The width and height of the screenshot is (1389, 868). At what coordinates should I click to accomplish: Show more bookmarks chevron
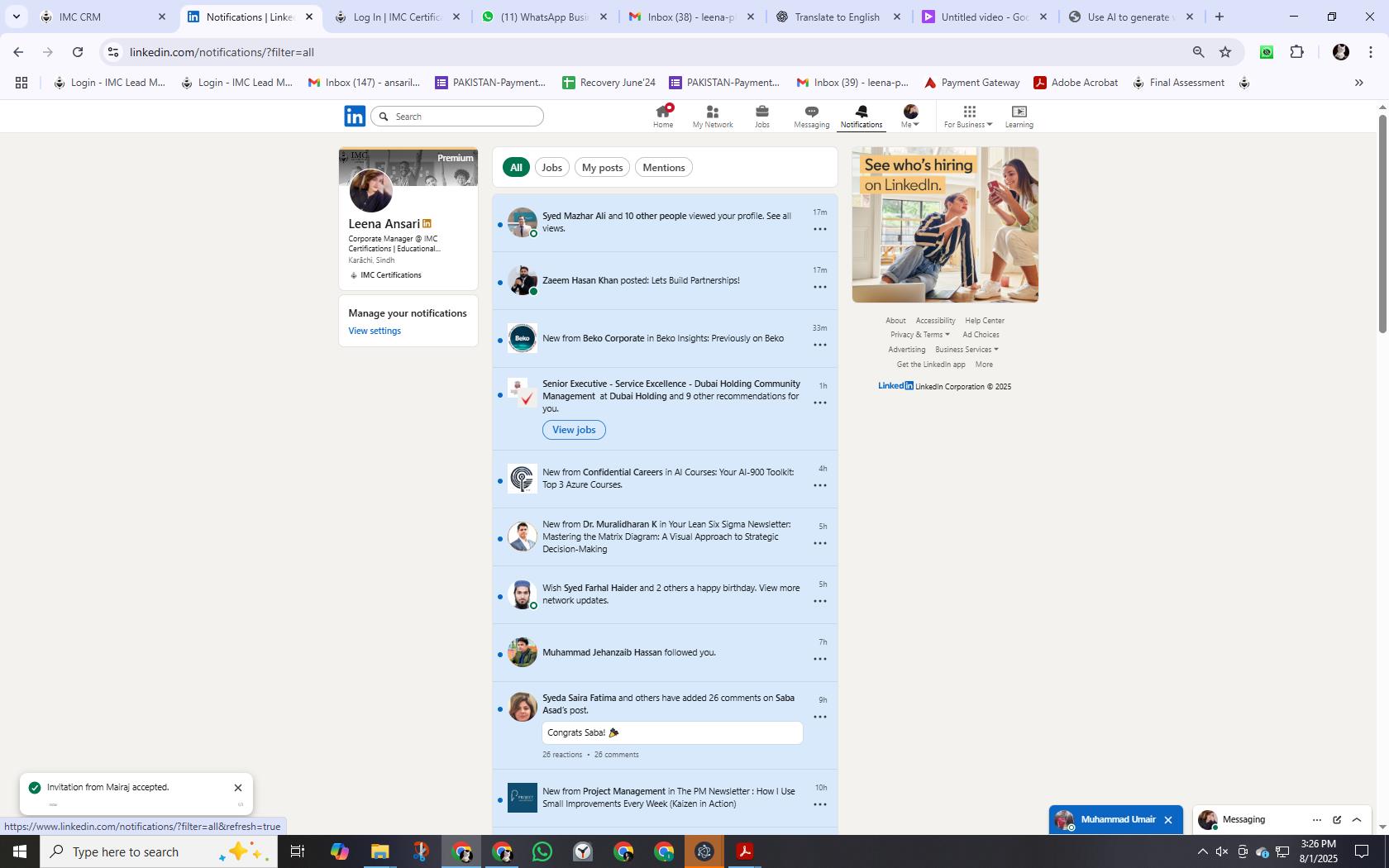coord(1358,83)
